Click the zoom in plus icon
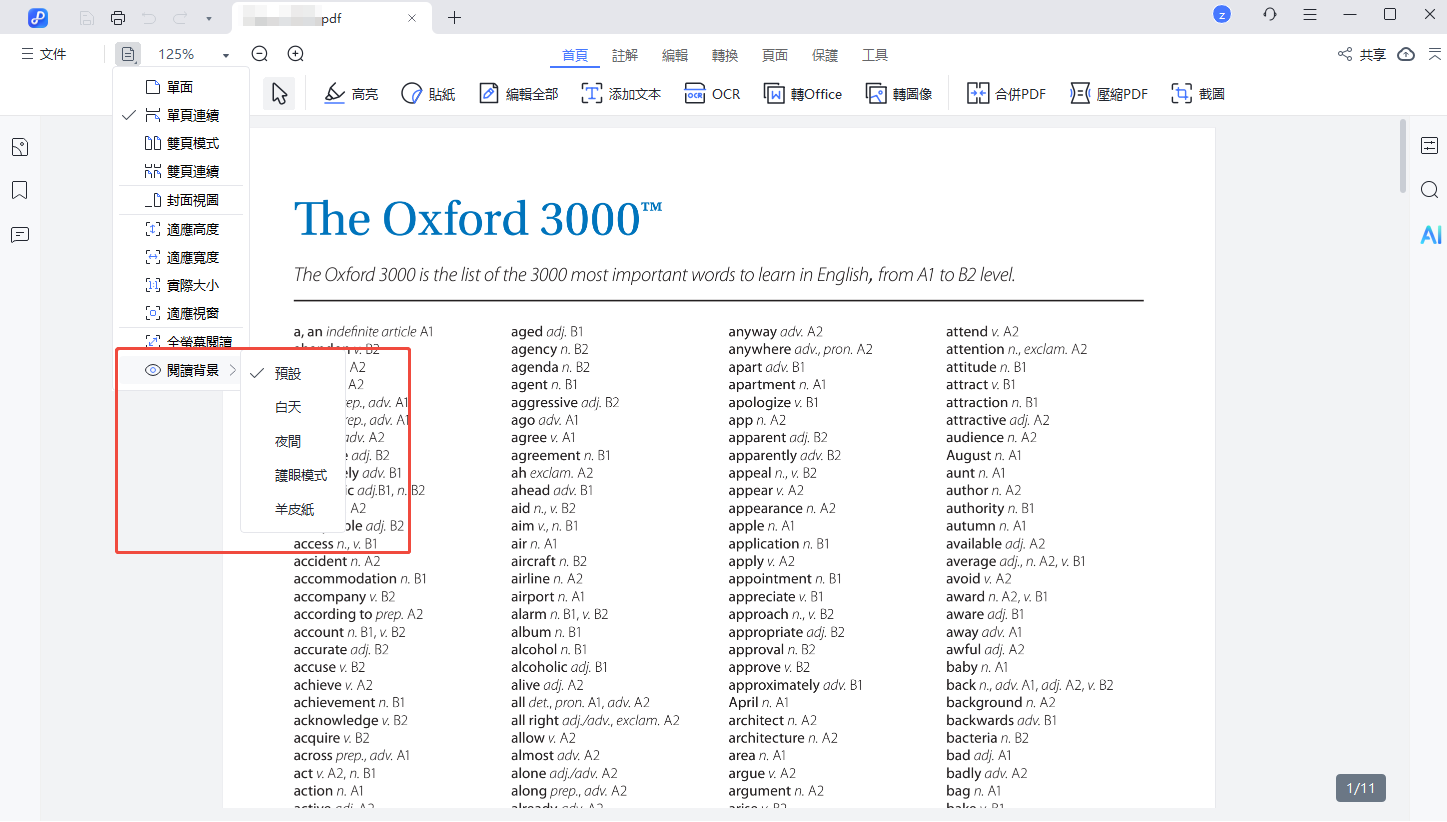This screenshot has height=822, width=1447. pos(296,54)
